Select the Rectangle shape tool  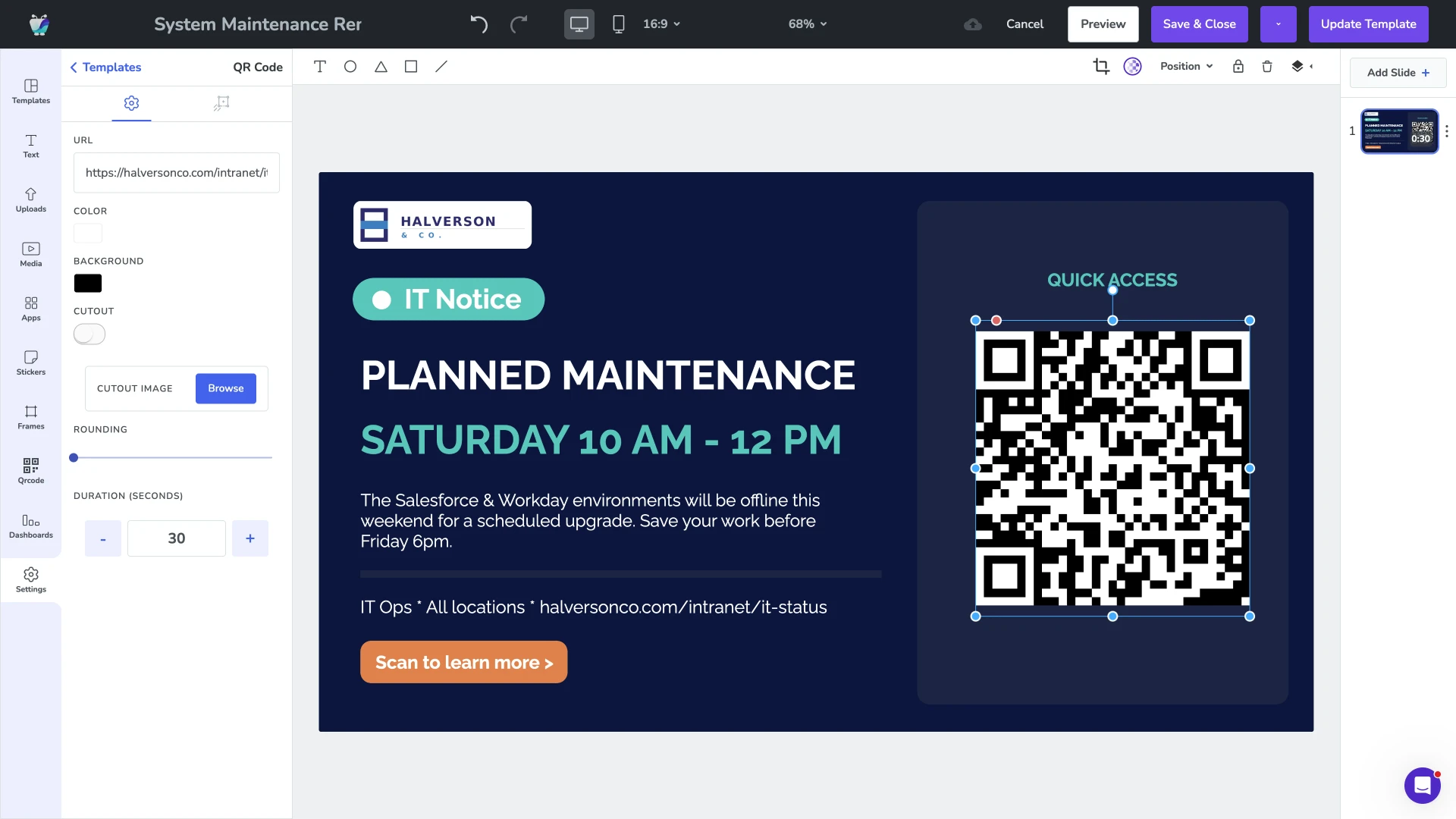411,67
